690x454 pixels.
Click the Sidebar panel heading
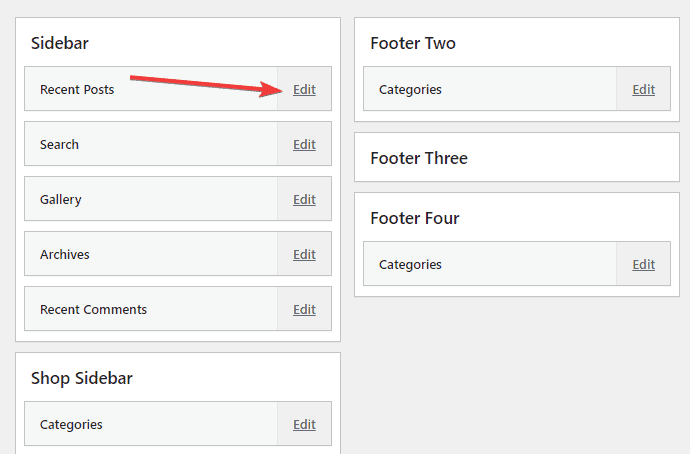(60, 43)
